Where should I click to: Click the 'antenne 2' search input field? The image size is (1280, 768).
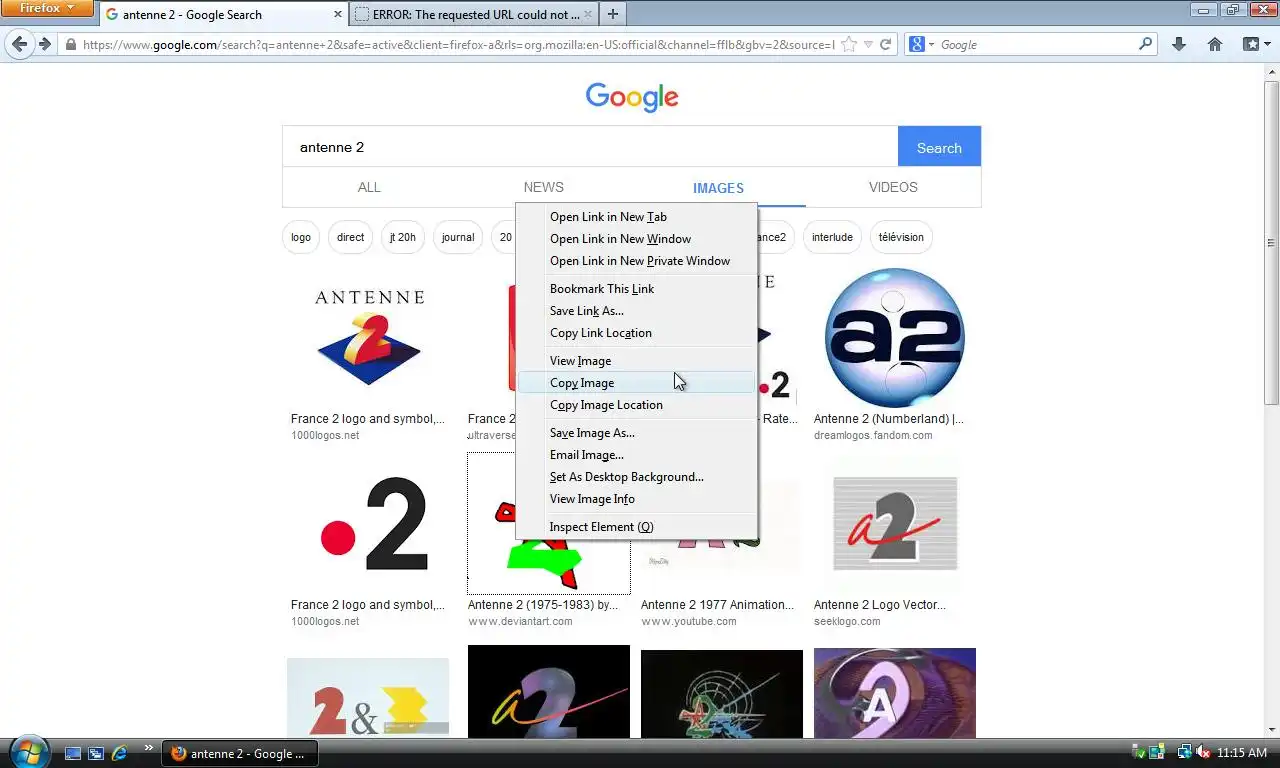(590, 147)
